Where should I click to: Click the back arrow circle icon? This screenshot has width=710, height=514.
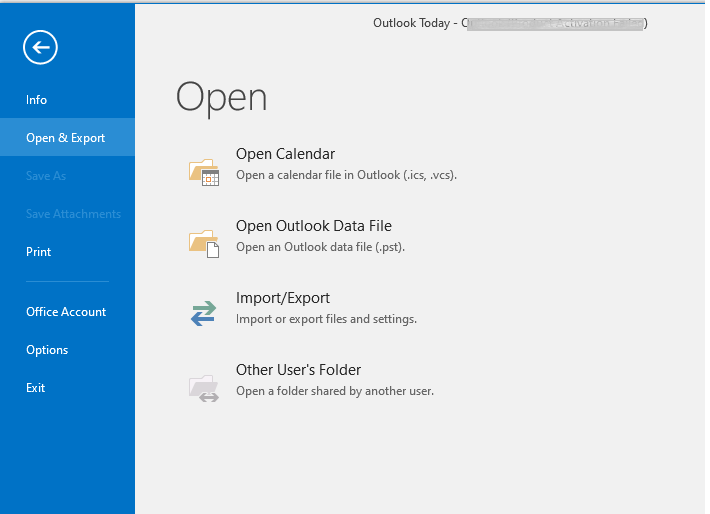click(40, 47)
